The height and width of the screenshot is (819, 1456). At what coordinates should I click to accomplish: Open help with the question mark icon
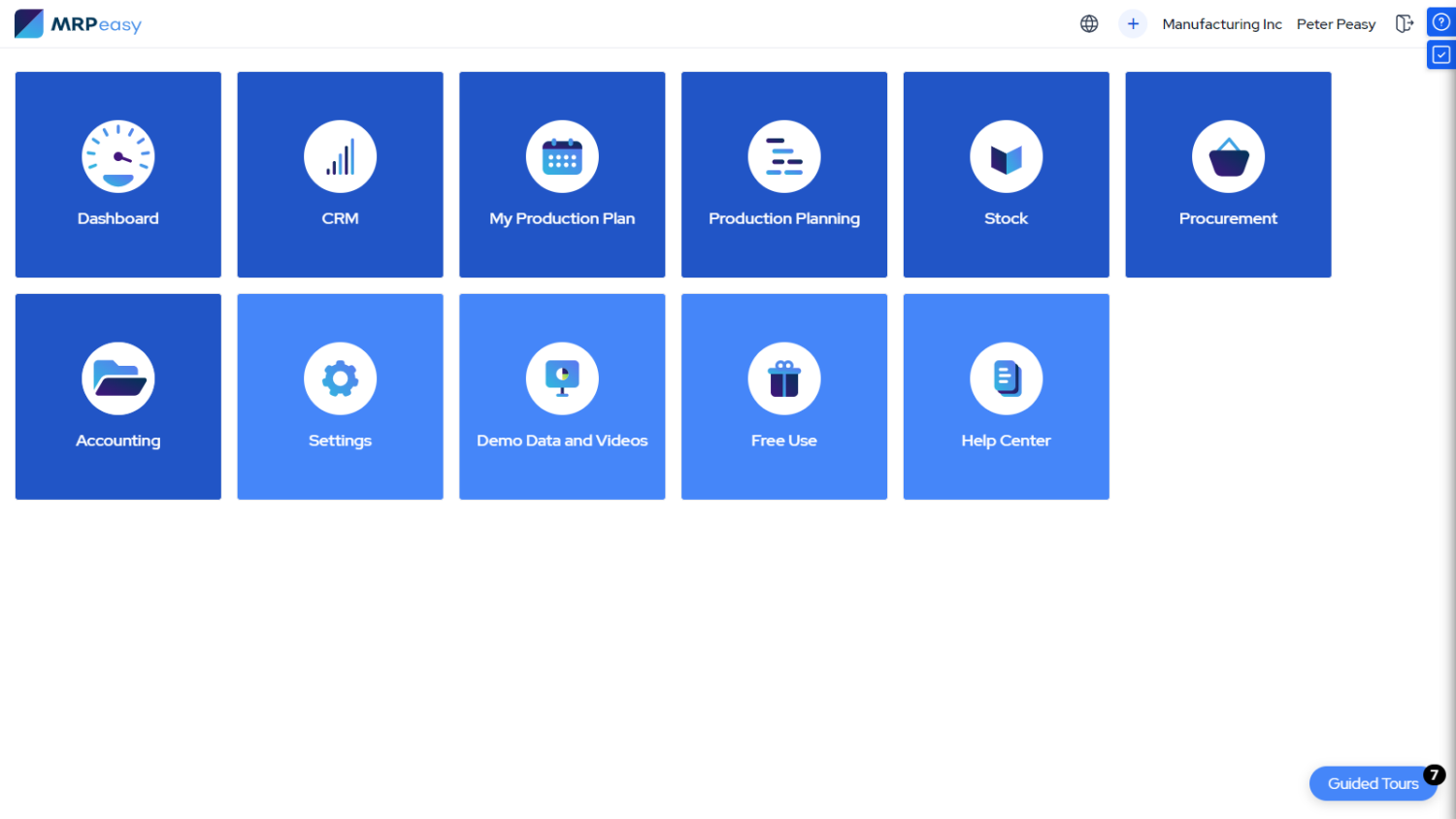tap(1442, 20)
